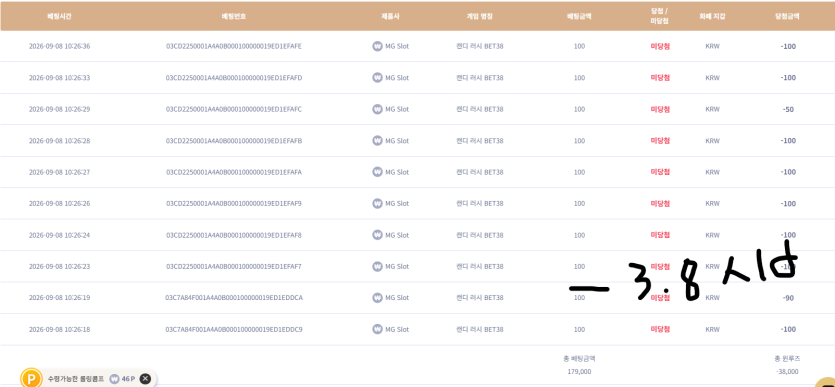Click the 베팅번호 column header

coord(234,16)
